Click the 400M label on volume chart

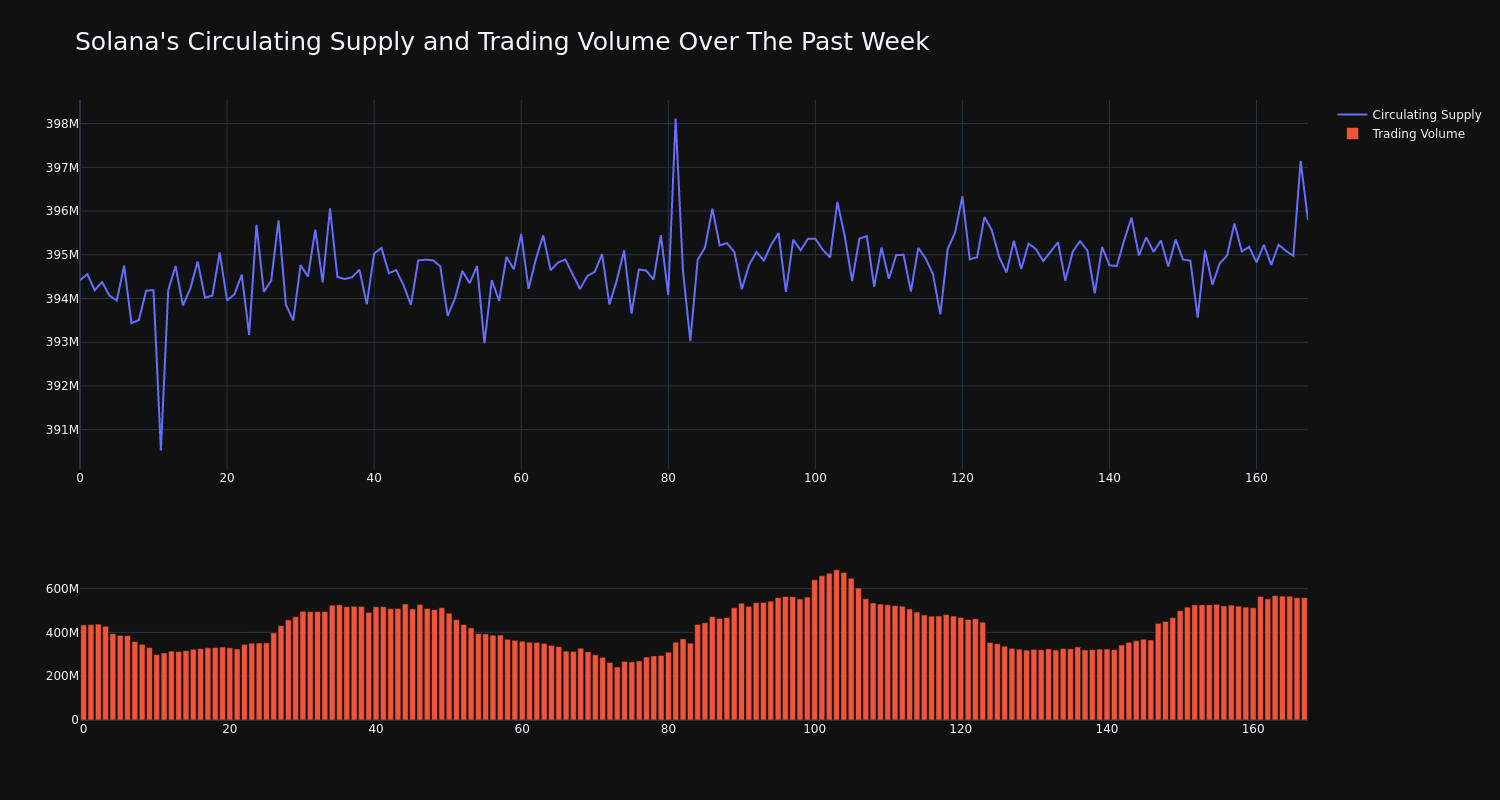pyautogui.click(x=62, y=633)
